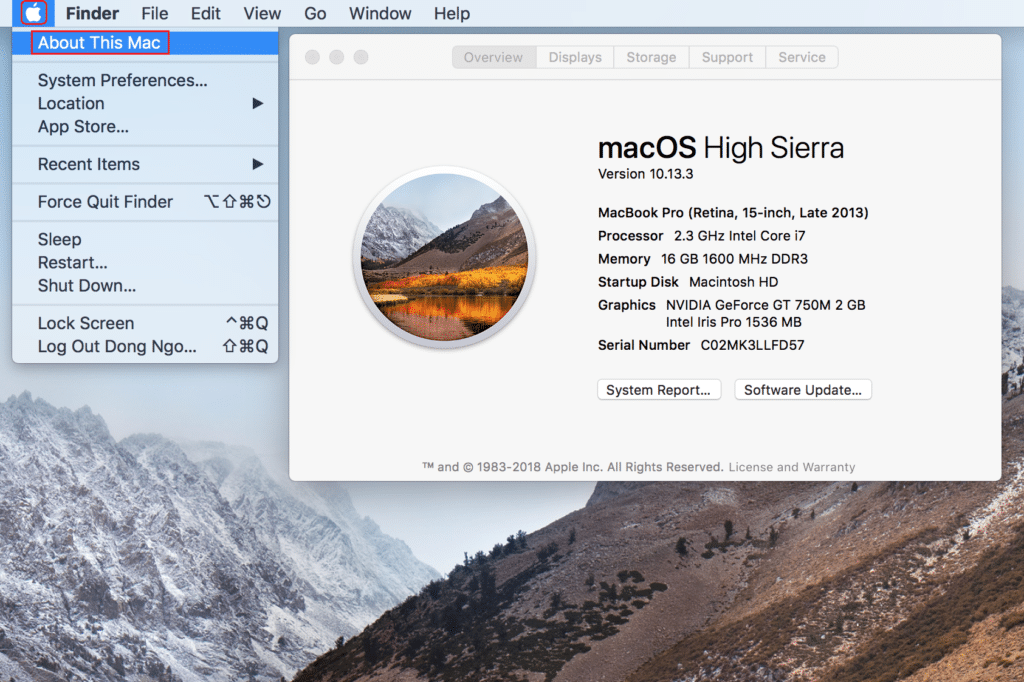Click the macOS High Sierra round artwork

(x=444, y=257)
